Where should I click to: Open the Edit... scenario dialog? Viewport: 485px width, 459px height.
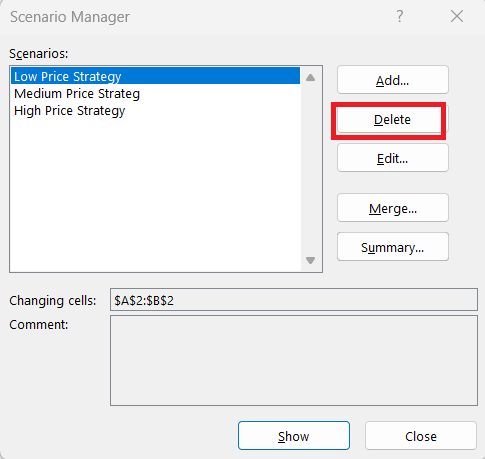coord(393,158)
